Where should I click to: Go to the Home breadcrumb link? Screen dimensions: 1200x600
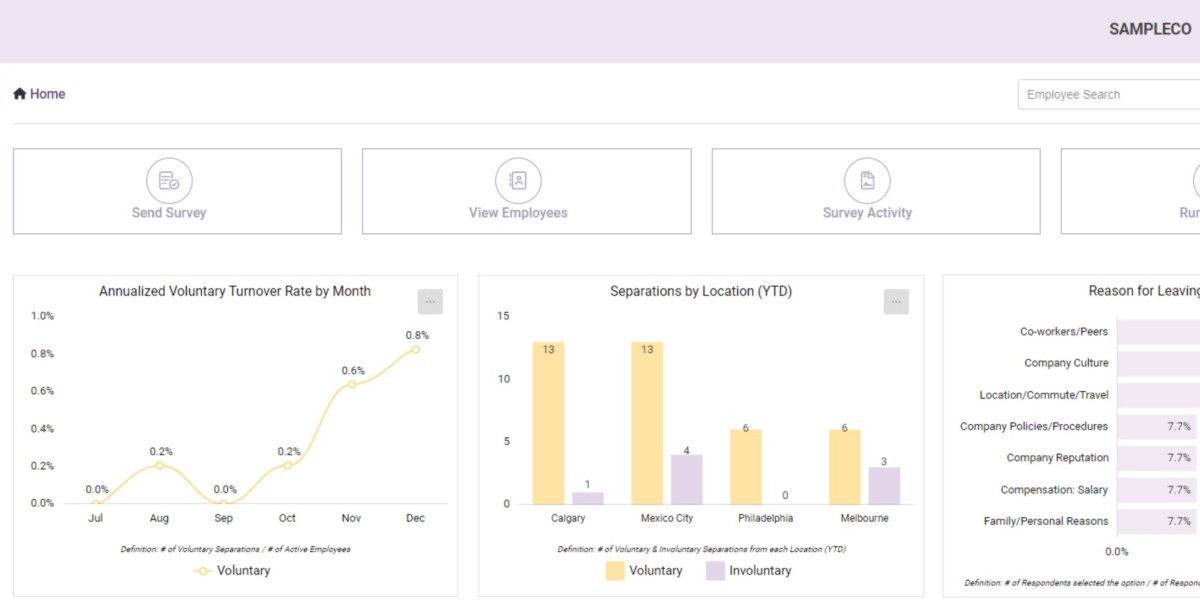coord(47,94)
